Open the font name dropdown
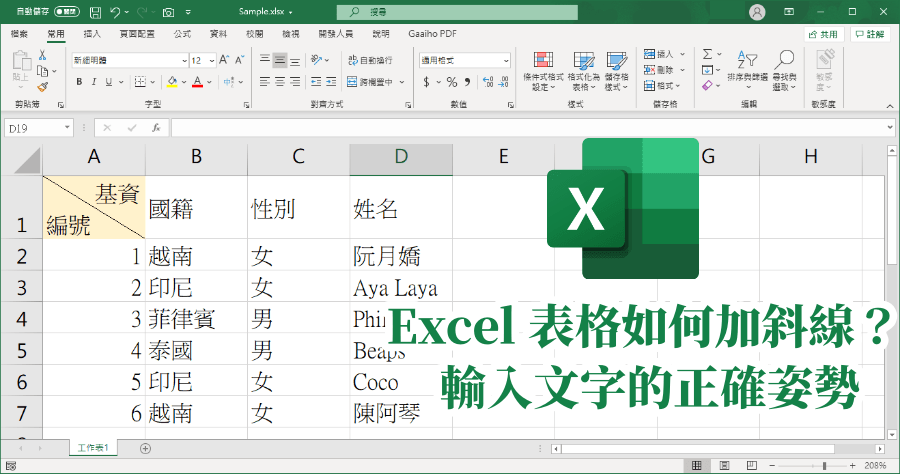The image size is (900, 474). click(184, 60)
